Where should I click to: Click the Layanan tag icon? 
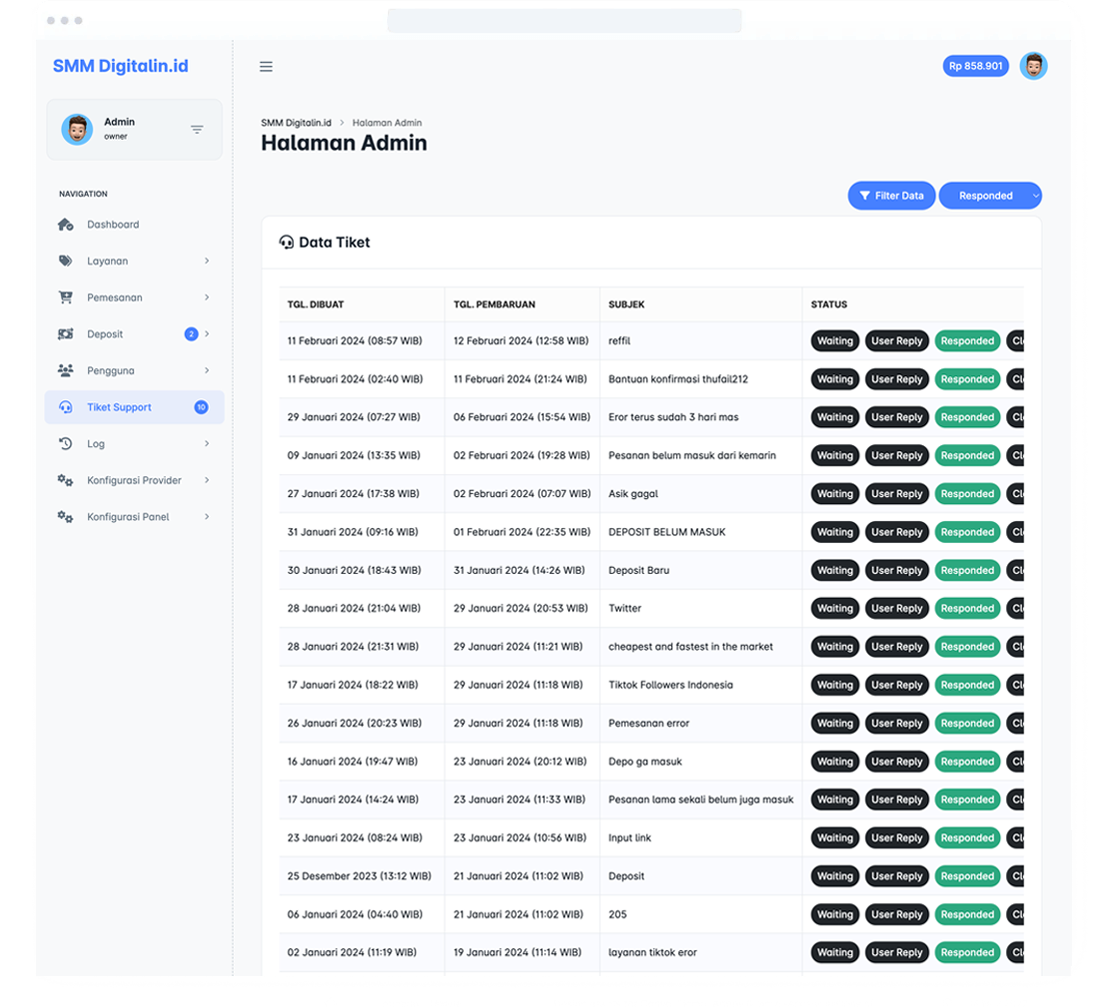(x=66, y=261)
